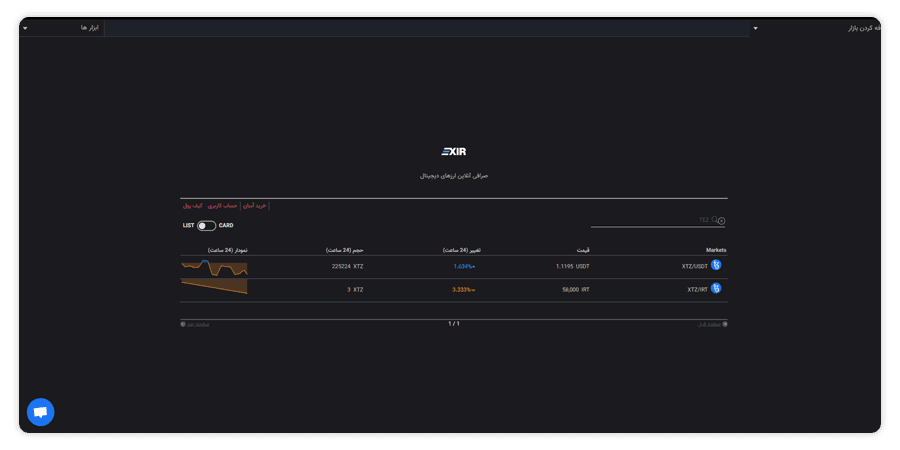Image resolution: width=900 pixels, height=450 pixels.
Task: Toggle the LIST / CARD view switch
Action: (x=207, y=226)
